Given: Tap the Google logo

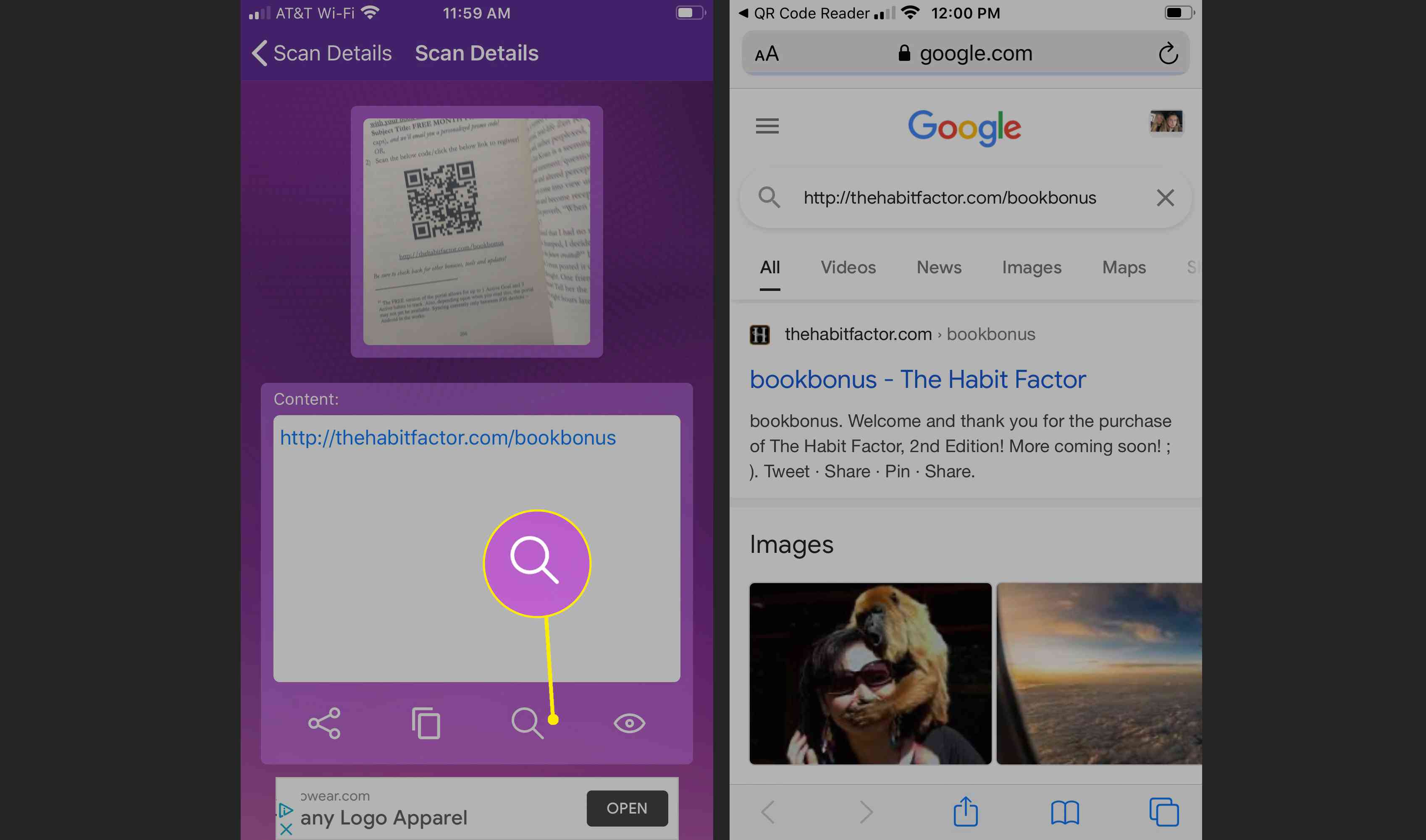Looking at the screenshot, I should (x=964, y=128).
